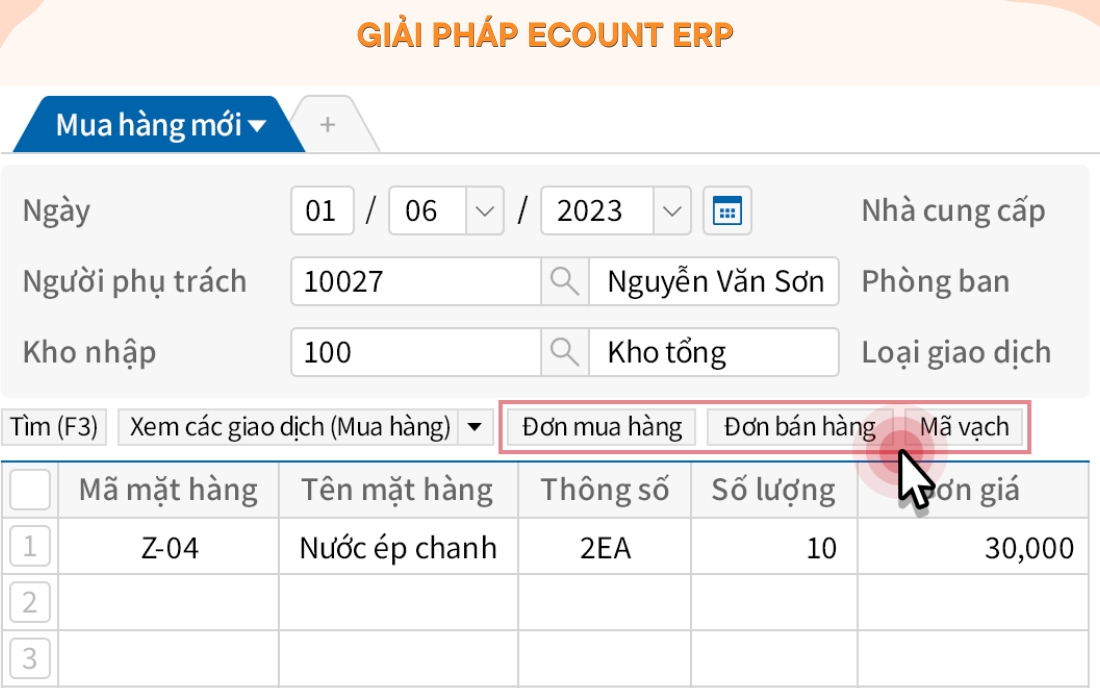Click the Mã vạch button
The height and width of the screenshot is (688, 1100).
click(x=964, y=427)
